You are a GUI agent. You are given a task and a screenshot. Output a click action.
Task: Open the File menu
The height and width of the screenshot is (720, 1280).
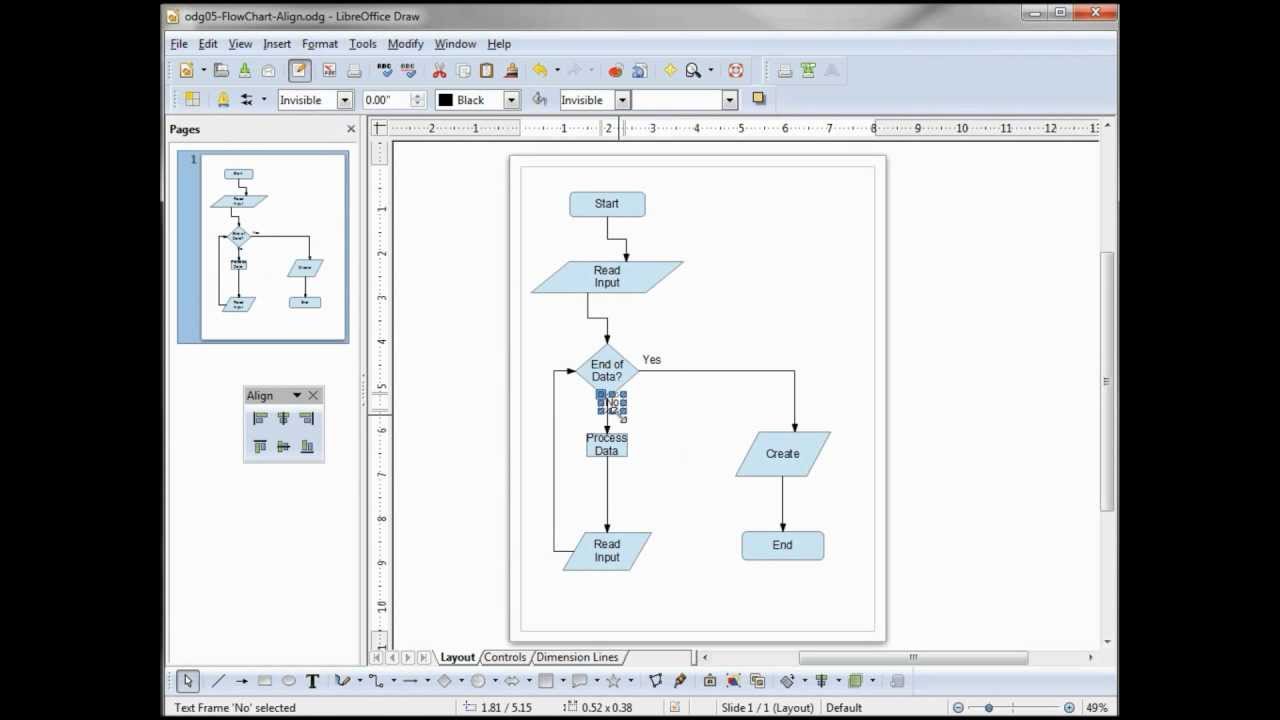tap(179, 44)
